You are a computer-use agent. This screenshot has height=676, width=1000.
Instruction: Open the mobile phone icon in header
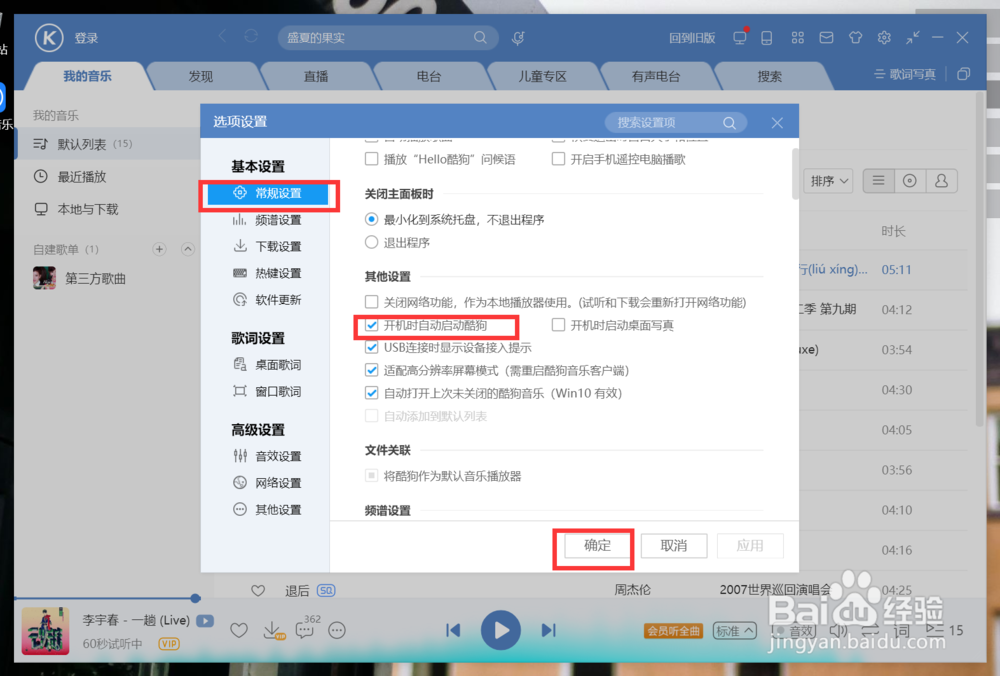pos(767,38)
